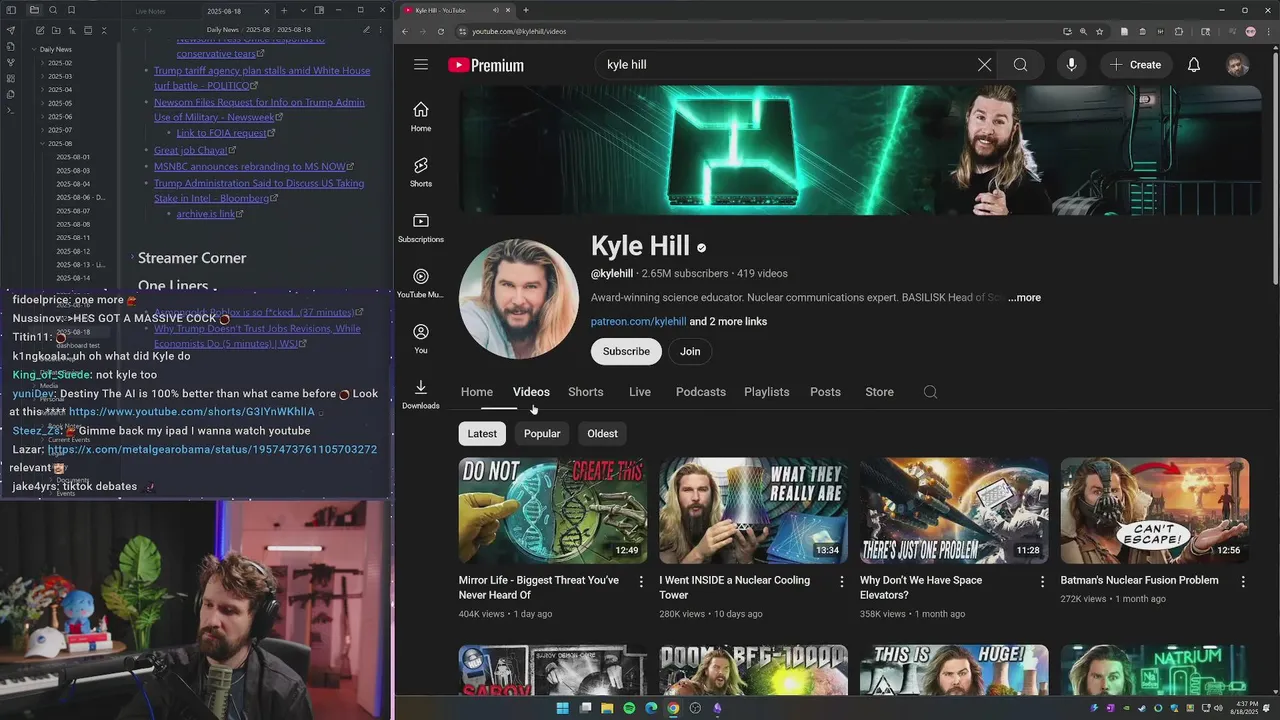Viewport: 1280px width, 720px height.
Task: Expand the 2025-04 folder
Action: click(x=43, y=90)
